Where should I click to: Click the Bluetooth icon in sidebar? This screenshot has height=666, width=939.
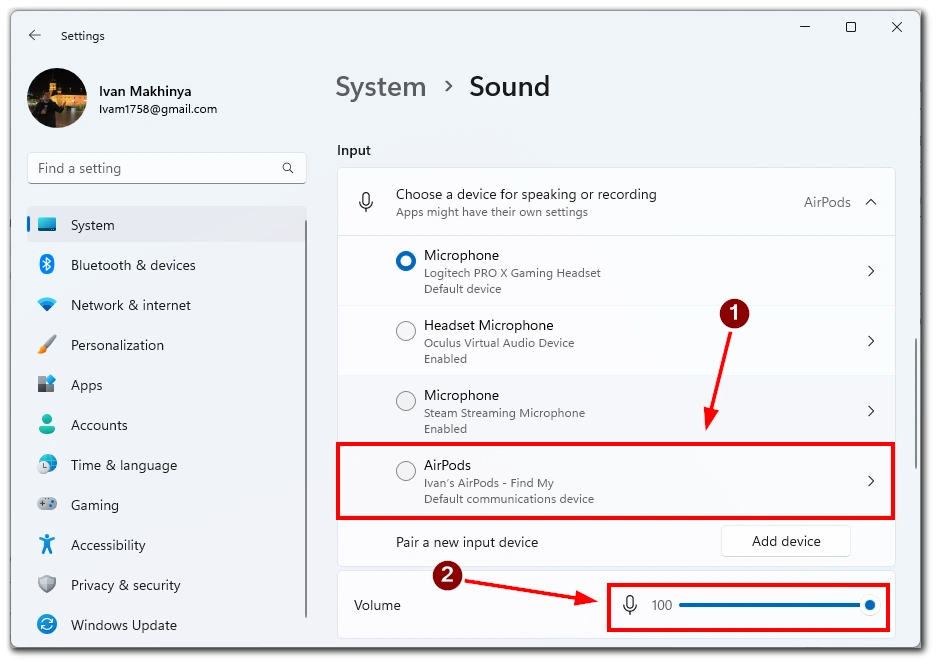pos(47,264)
